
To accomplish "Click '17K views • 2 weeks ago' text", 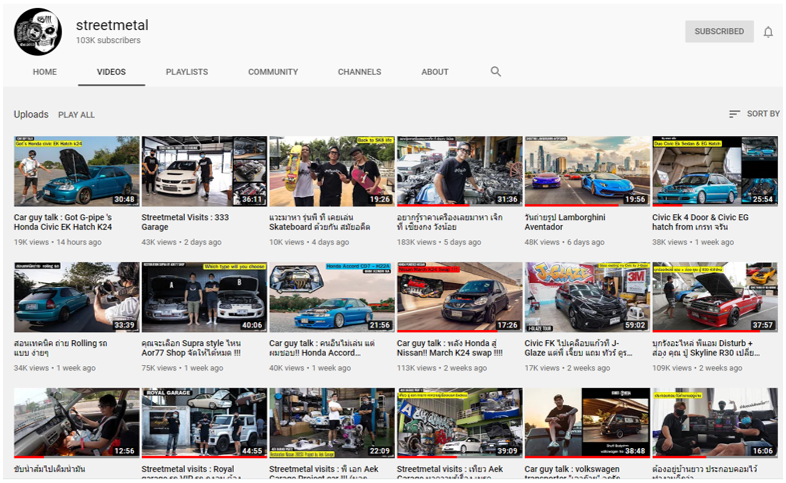I will (x=567, y=368).
